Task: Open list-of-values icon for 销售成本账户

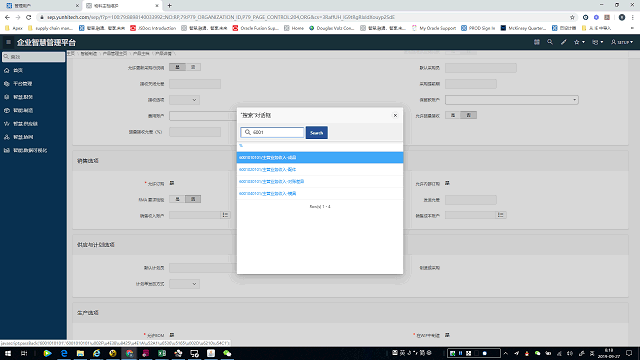Action: [x=501, y=215]
